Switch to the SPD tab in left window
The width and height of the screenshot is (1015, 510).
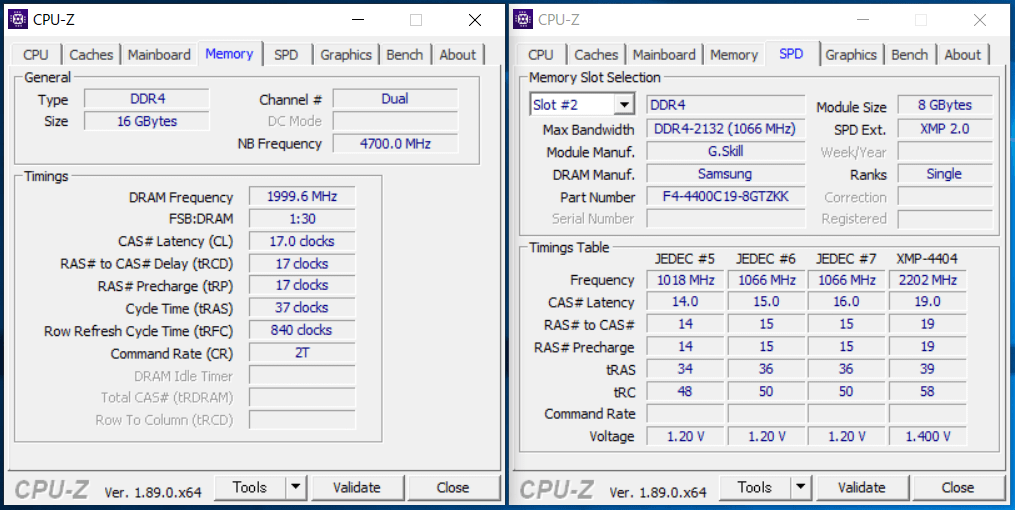(286, 55)
